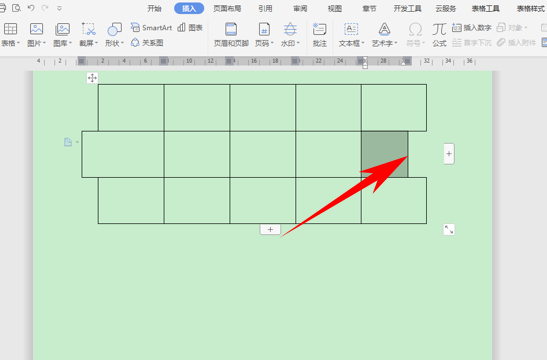Add a row with bottom plus button
Image resolution: width=547 pixels, height=360 pixels.
tap(270, 230)
